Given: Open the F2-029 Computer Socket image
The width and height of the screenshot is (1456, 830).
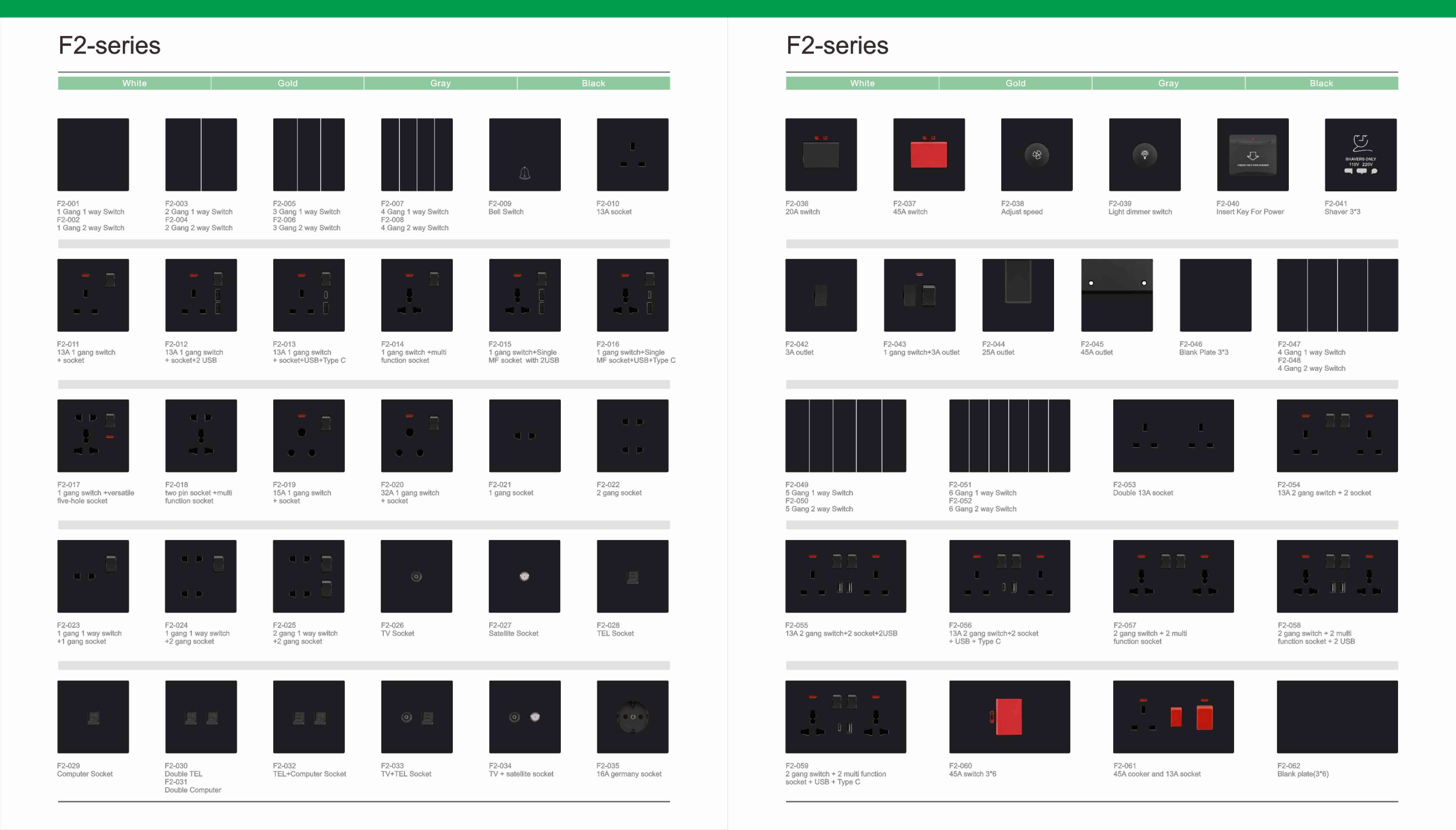Looking at the screenshot, I should click(93, 717).
